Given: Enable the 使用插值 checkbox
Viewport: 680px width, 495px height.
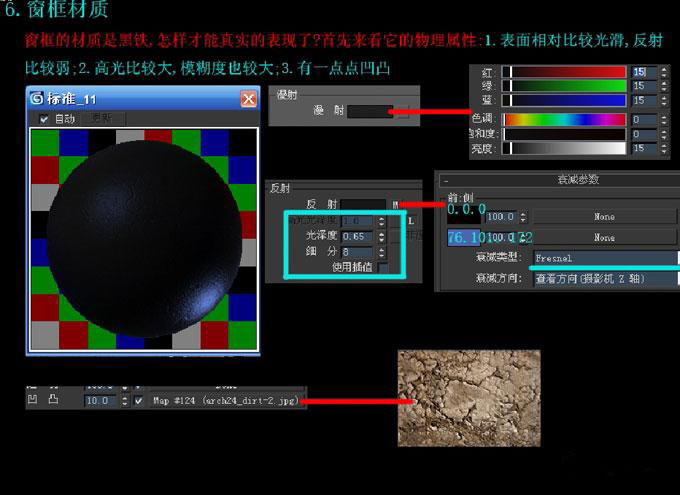Looking at the screenshot, I should point(382,268).
